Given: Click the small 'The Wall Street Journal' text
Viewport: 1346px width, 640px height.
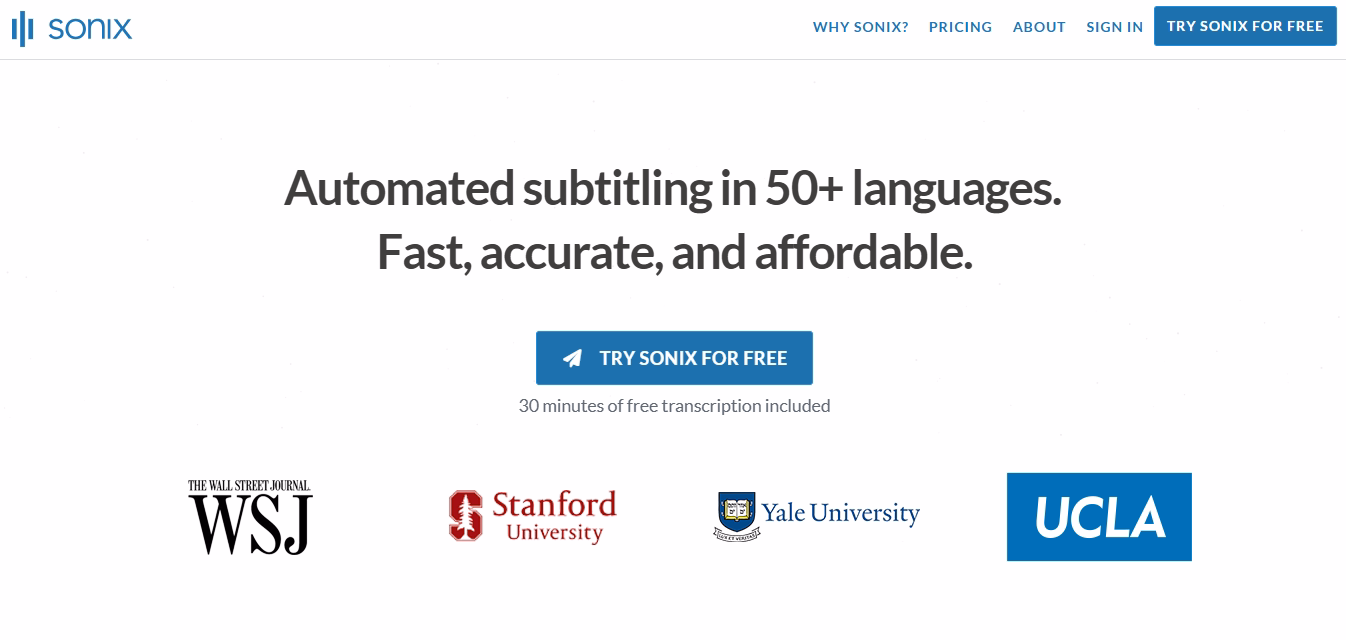Looking at the screenshot, I should [249, 486].
